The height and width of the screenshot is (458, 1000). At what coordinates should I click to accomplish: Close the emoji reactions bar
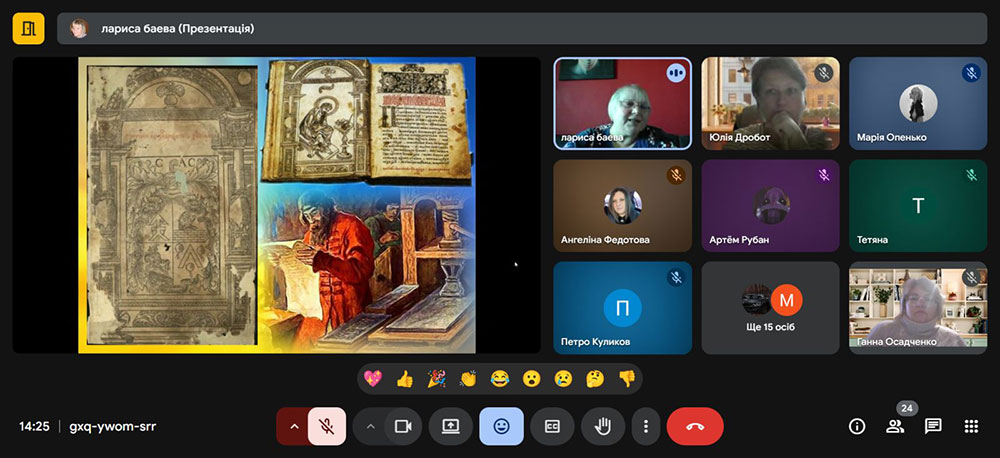501,426
